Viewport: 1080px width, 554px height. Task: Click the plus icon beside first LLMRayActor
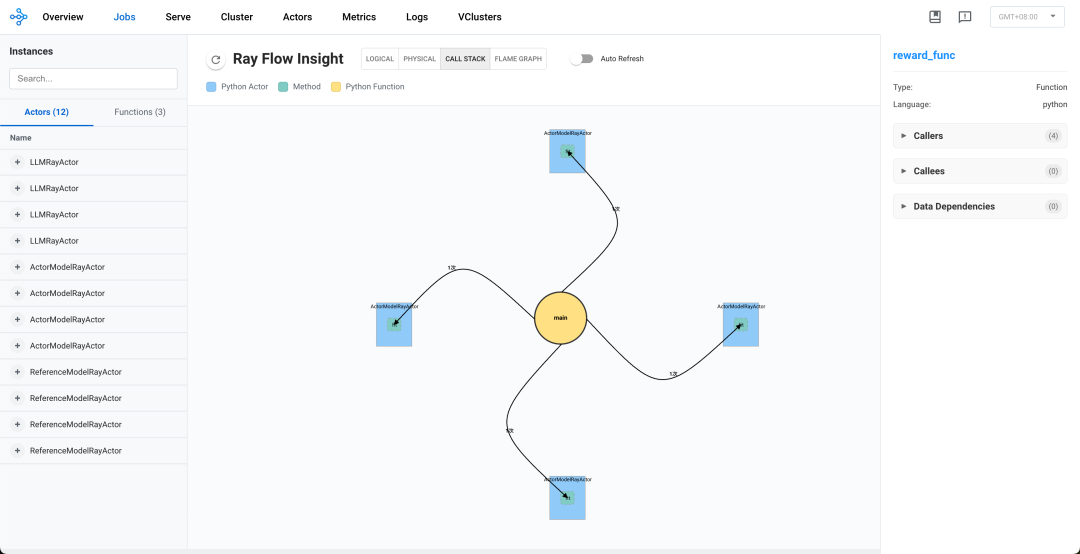click(x=17, y=162)
